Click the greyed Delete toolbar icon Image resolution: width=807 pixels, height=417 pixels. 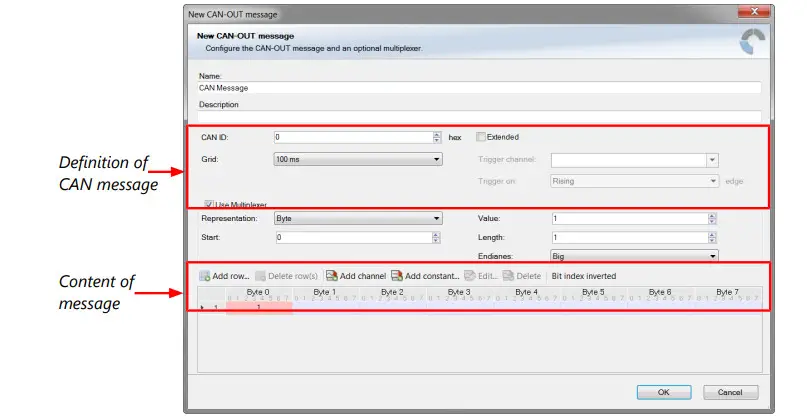(508, 276)
